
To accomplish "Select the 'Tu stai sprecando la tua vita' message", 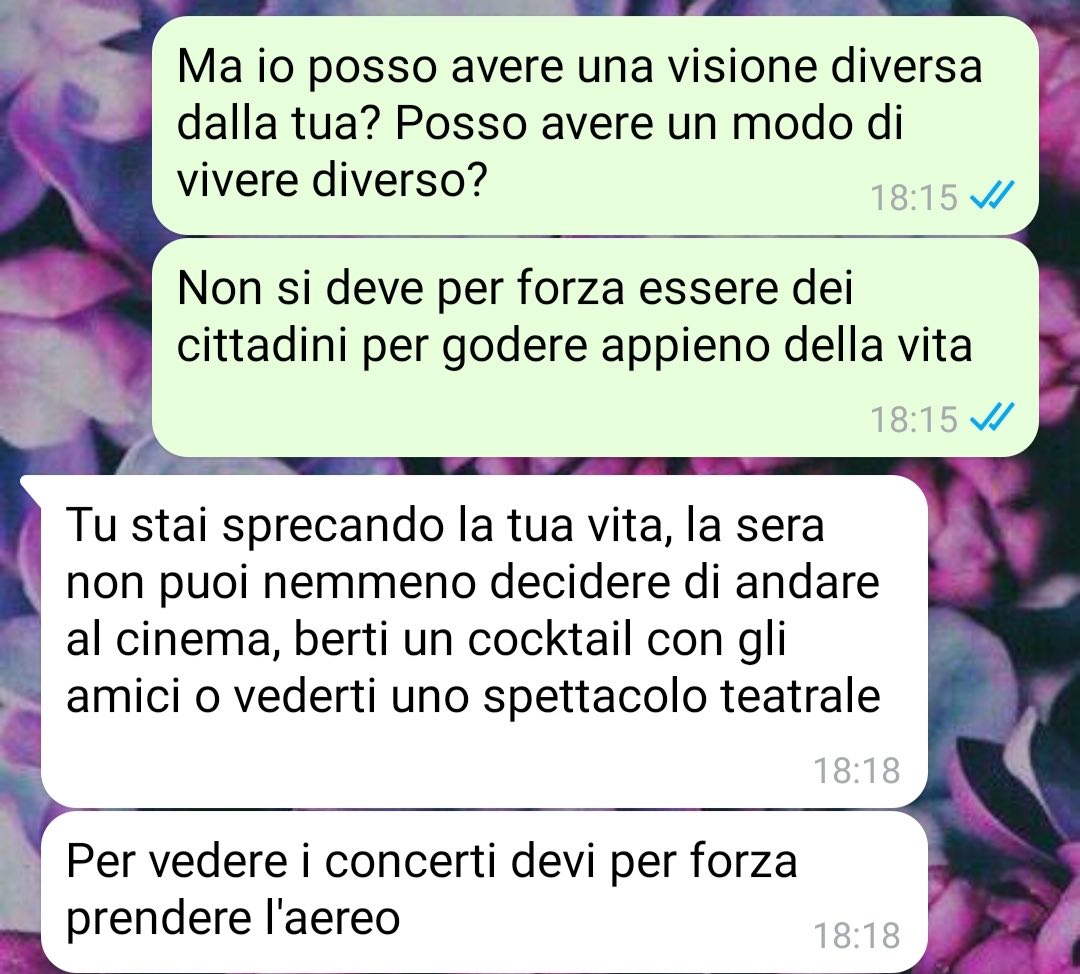I will [484, 641].
